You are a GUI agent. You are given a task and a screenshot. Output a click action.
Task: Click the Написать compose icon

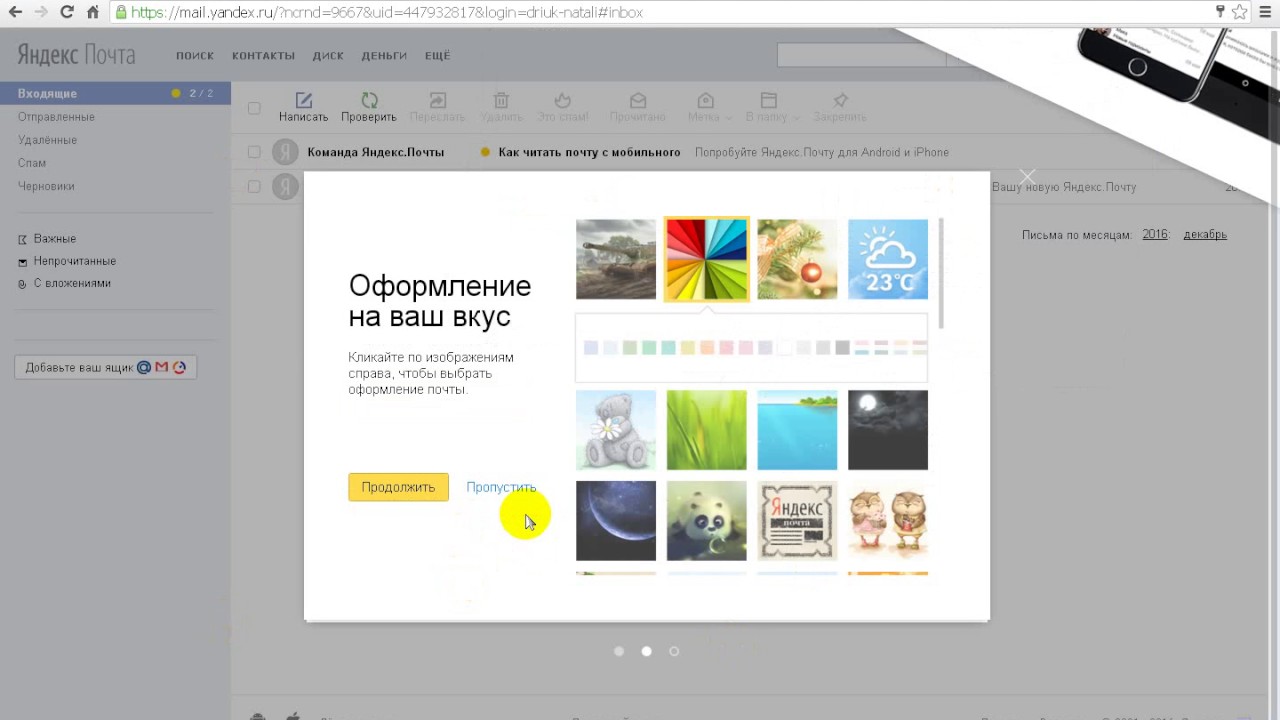[304, 100]
